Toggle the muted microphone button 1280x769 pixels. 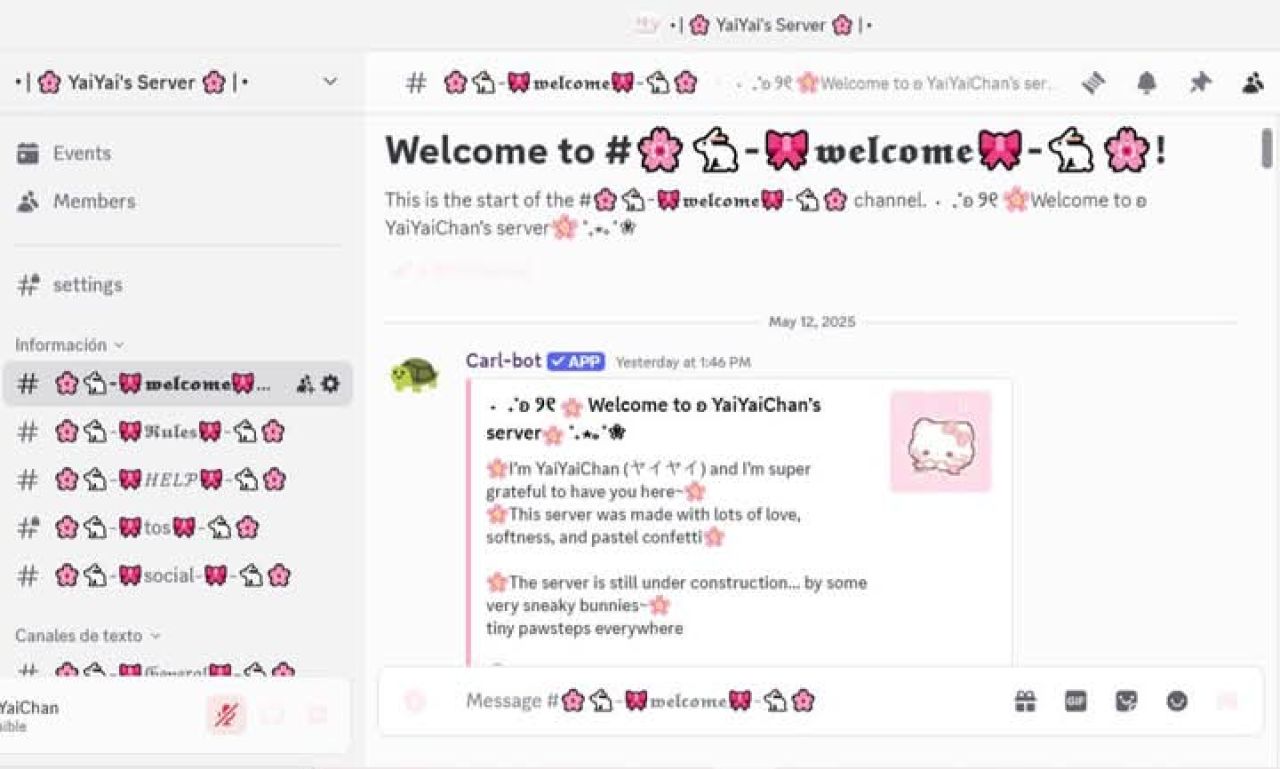tap(227, 714)
